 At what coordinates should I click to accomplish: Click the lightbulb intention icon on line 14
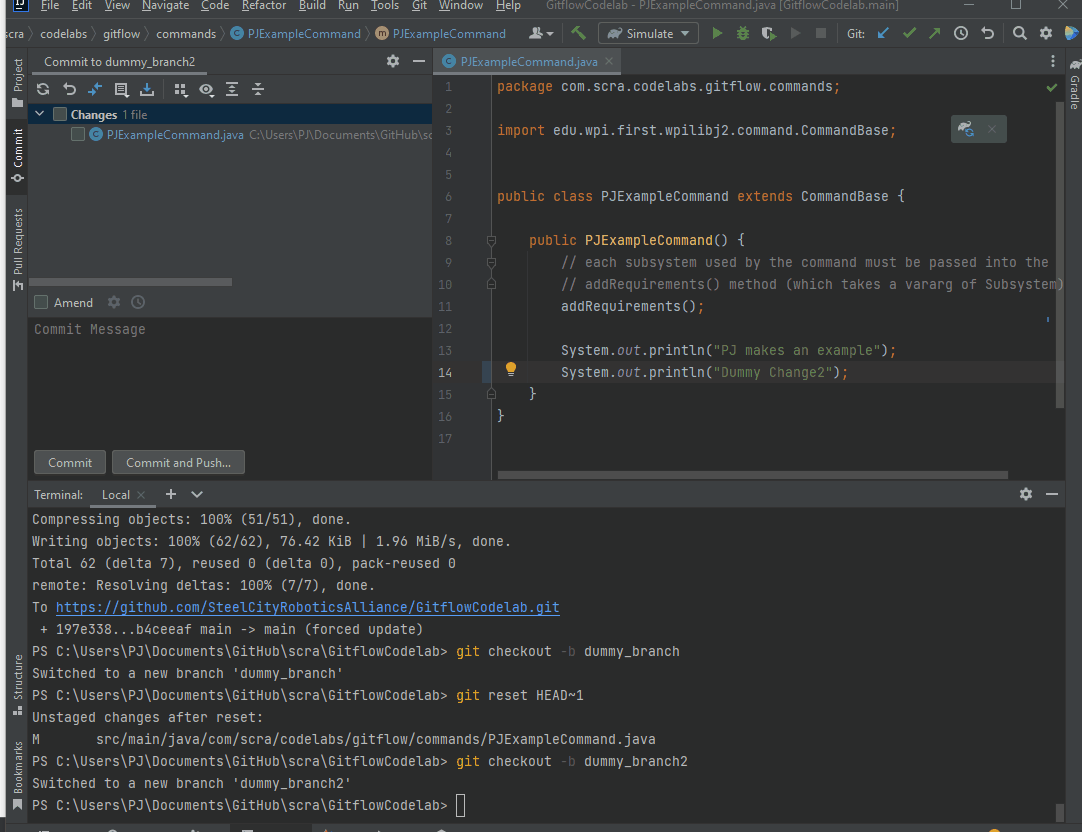coord(511,369)
